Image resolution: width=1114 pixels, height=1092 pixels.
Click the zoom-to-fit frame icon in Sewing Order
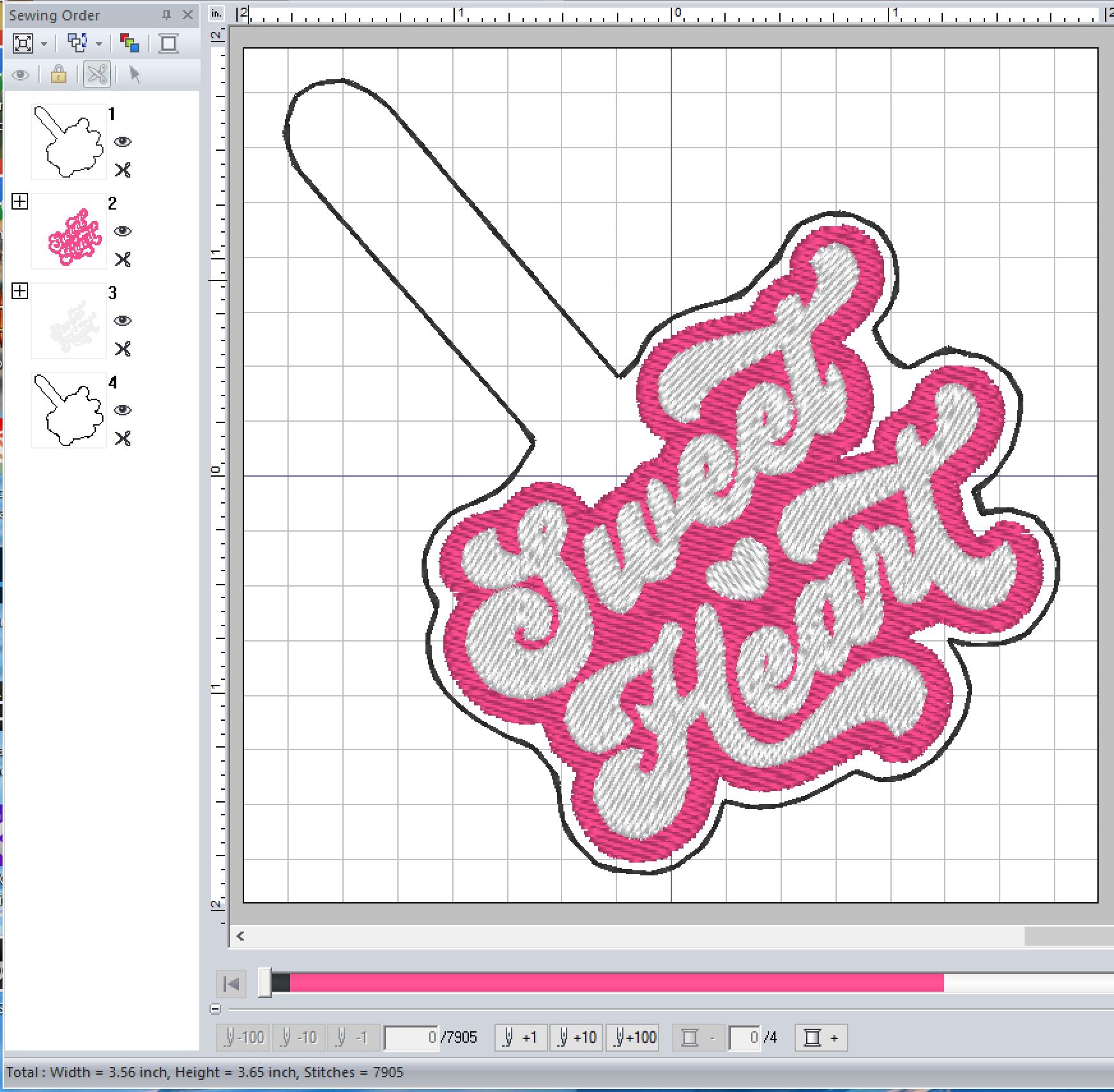pos(23,43)
